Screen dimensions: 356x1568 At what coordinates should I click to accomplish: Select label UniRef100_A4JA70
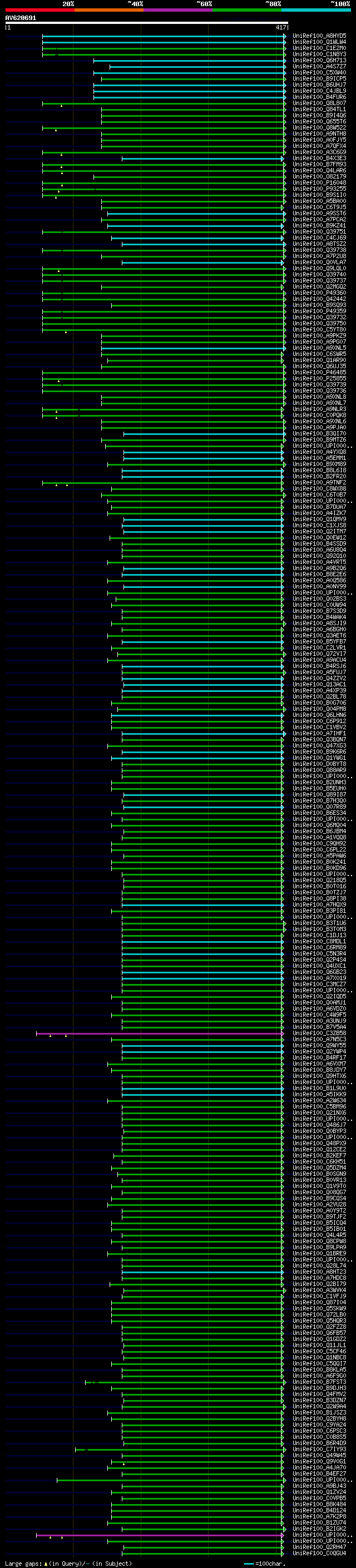pos(319,1467)
